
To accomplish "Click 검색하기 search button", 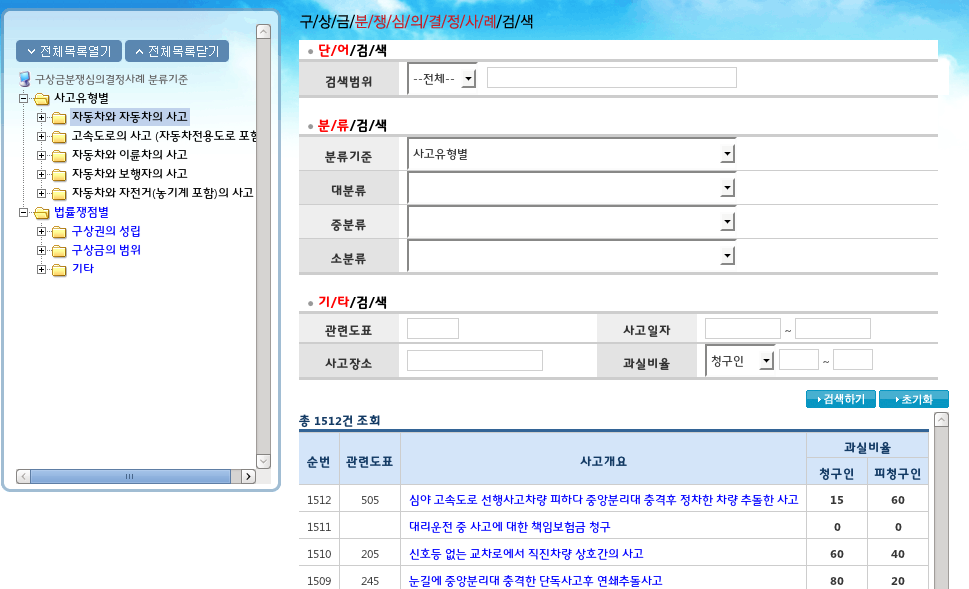I will (840, 399).
